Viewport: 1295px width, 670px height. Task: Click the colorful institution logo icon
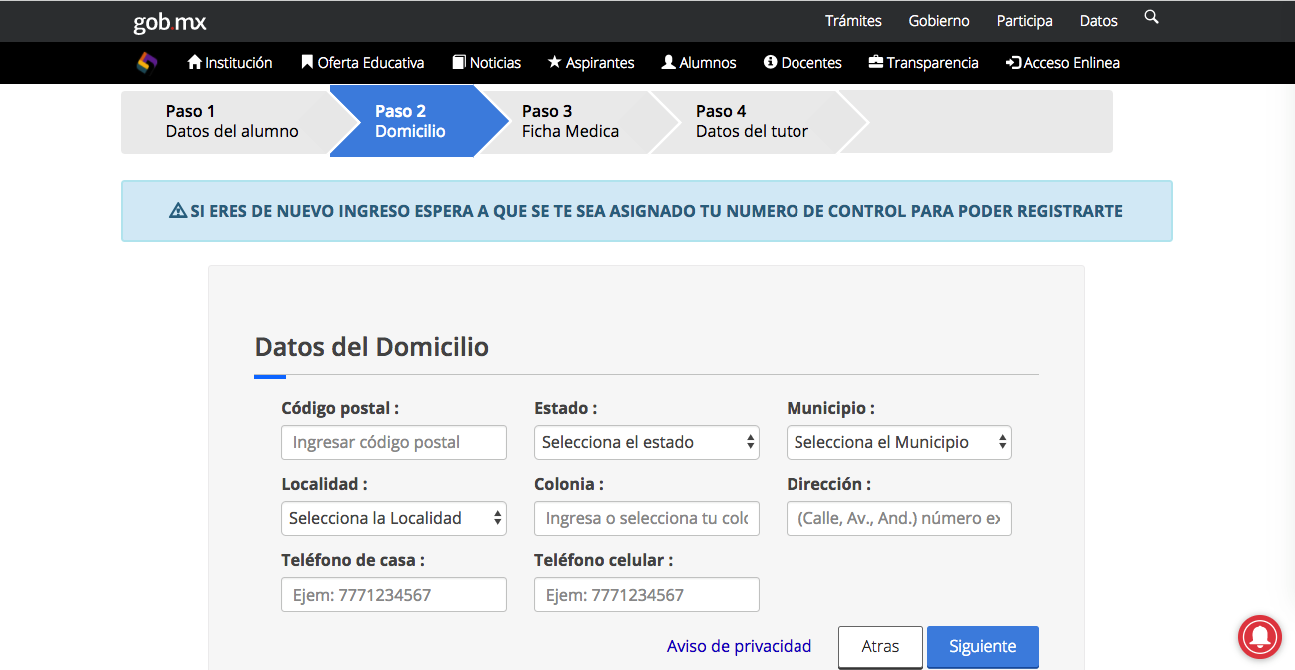click(x=147, y=63)
